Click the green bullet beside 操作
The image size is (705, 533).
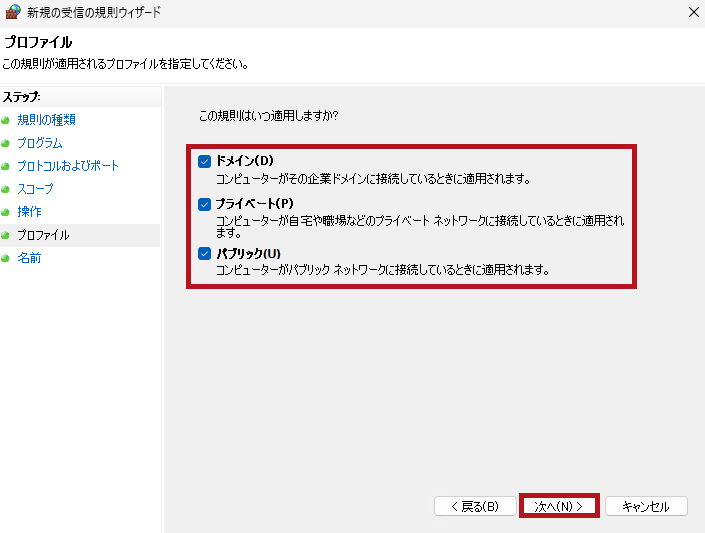(x=5, y=212)
